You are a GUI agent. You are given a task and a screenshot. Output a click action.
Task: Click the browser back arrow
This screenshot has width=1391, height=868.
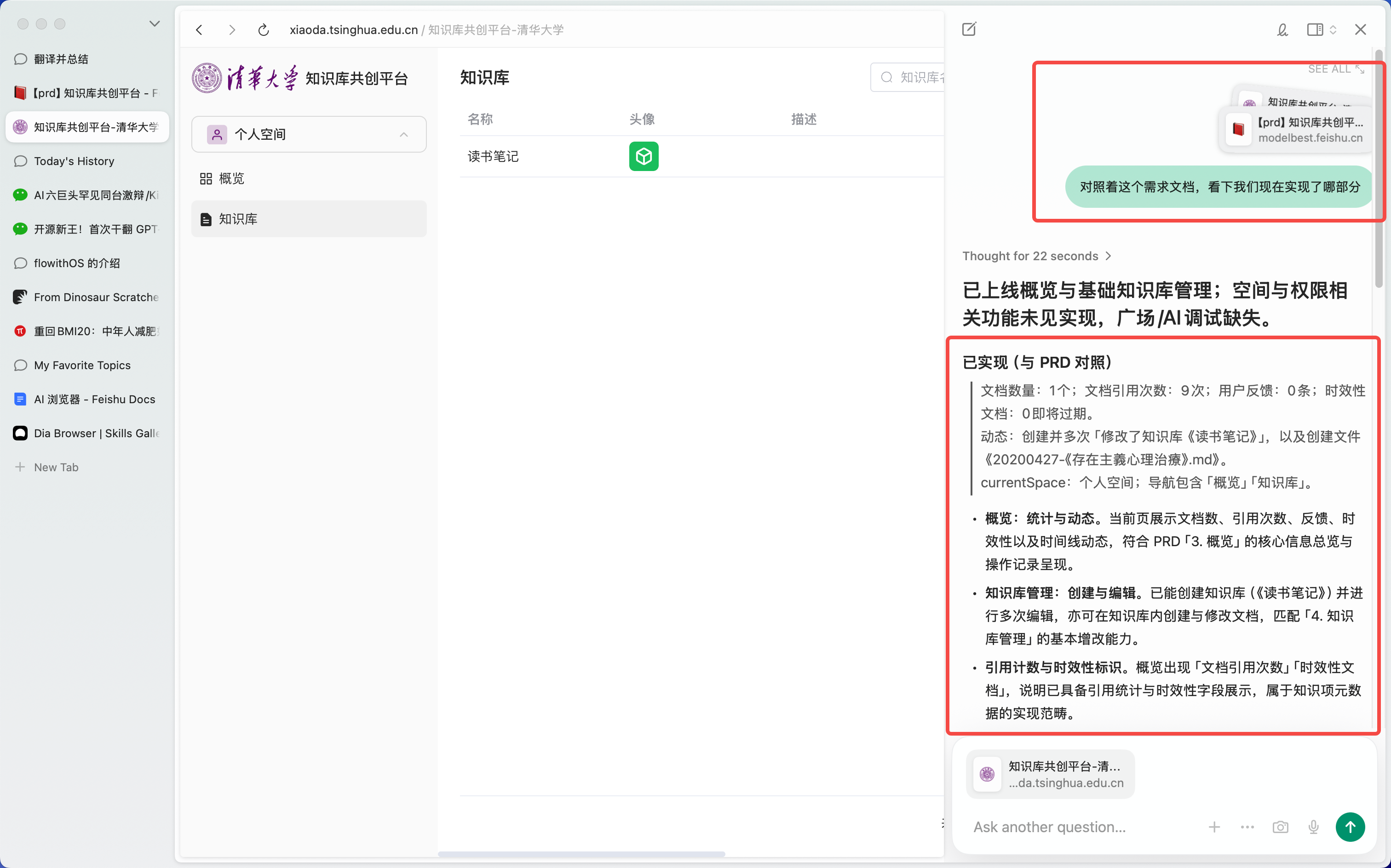point(199,30)
